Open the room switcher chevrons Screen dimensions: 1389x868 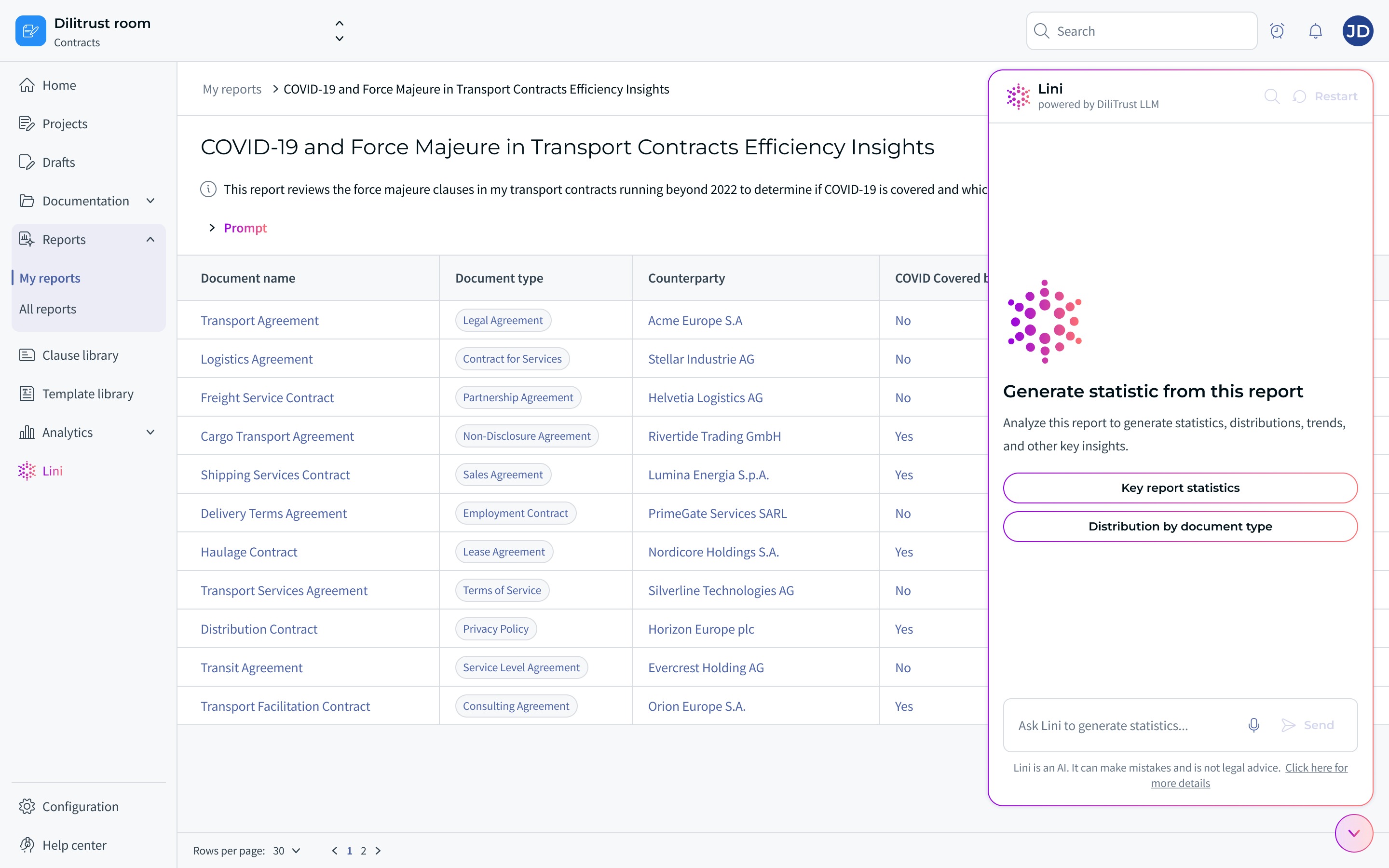(x=339, y=31)
